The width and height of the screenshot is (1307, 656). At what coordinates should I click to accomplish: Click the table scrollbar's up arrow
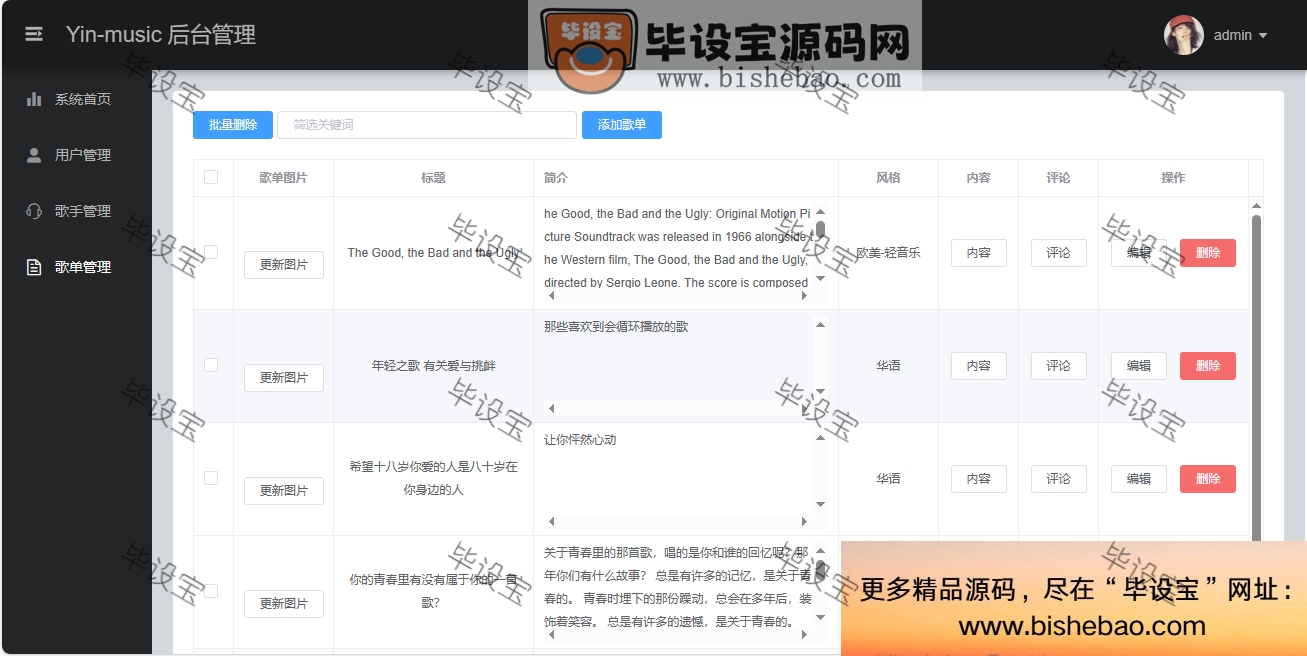click(x=1257, y=205)
